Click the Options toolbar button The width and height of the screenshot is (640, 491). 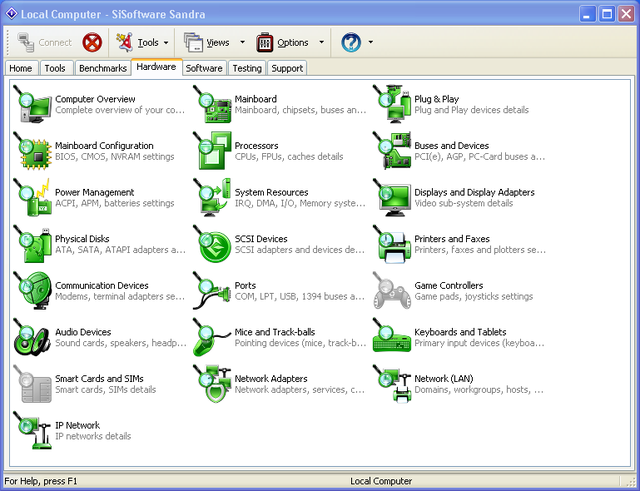(282, 42)
